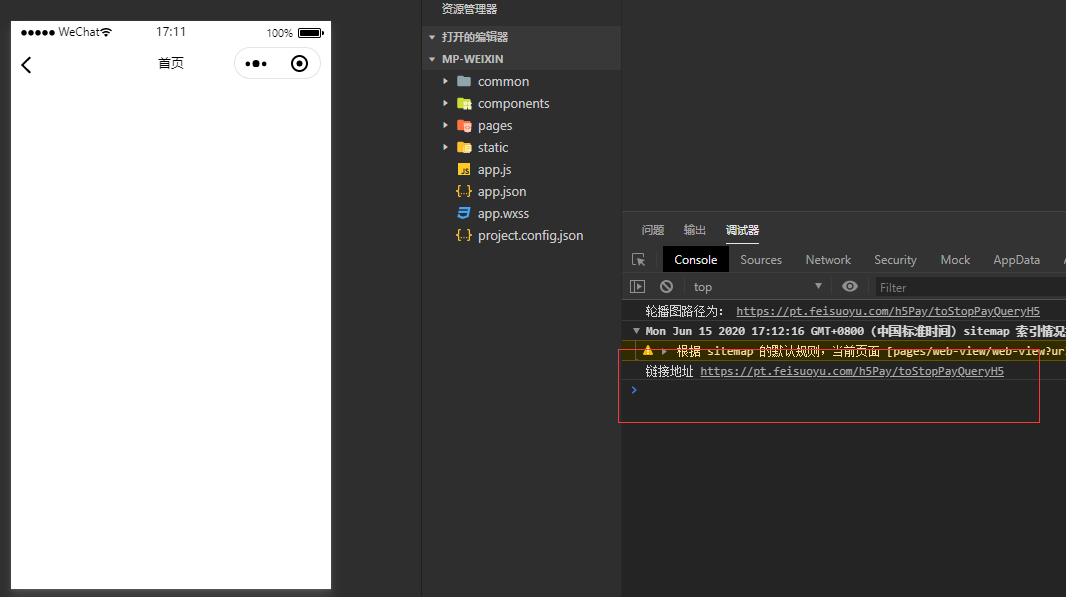Open project.config.json in the file tree

(x=530, y=235)
